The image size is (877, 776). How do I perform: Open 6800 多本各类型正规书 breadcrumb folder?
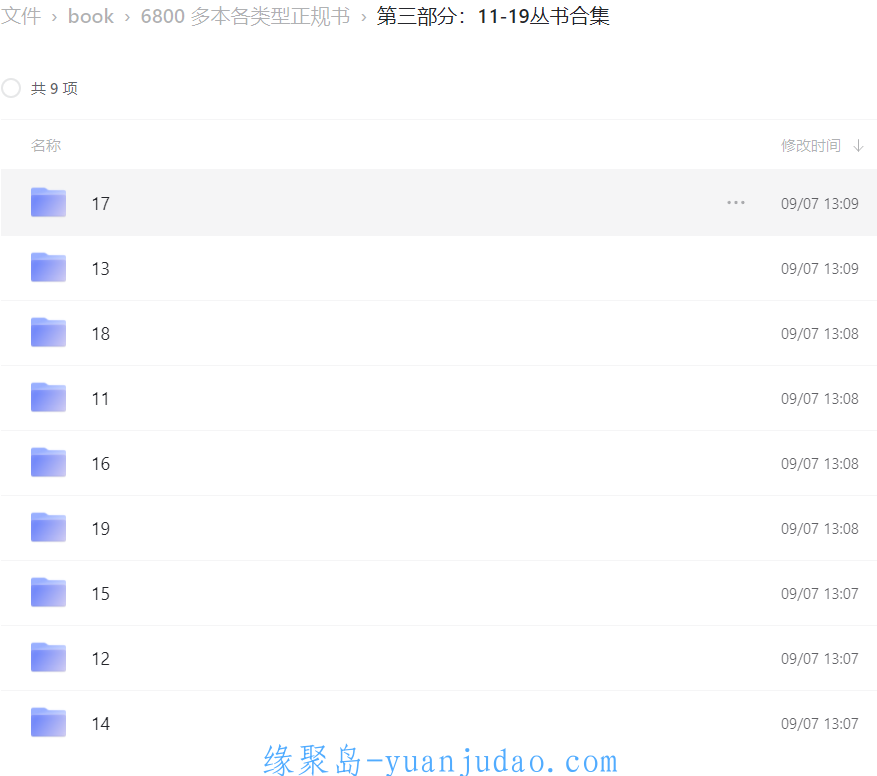click(x=245, y=17)
